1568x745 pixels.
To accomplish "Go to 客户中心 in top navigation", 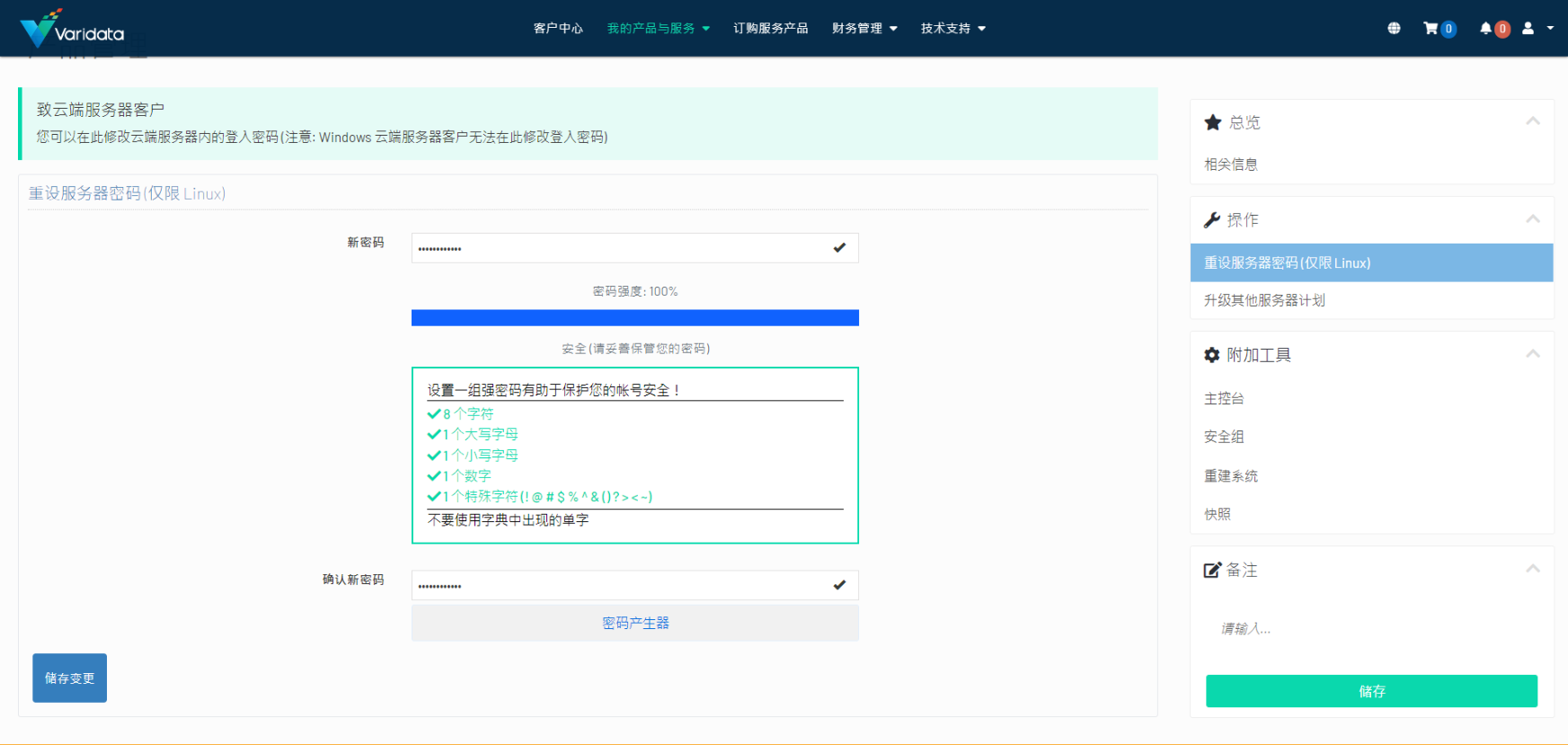I will pyautogui.click(x=558, y=29).
